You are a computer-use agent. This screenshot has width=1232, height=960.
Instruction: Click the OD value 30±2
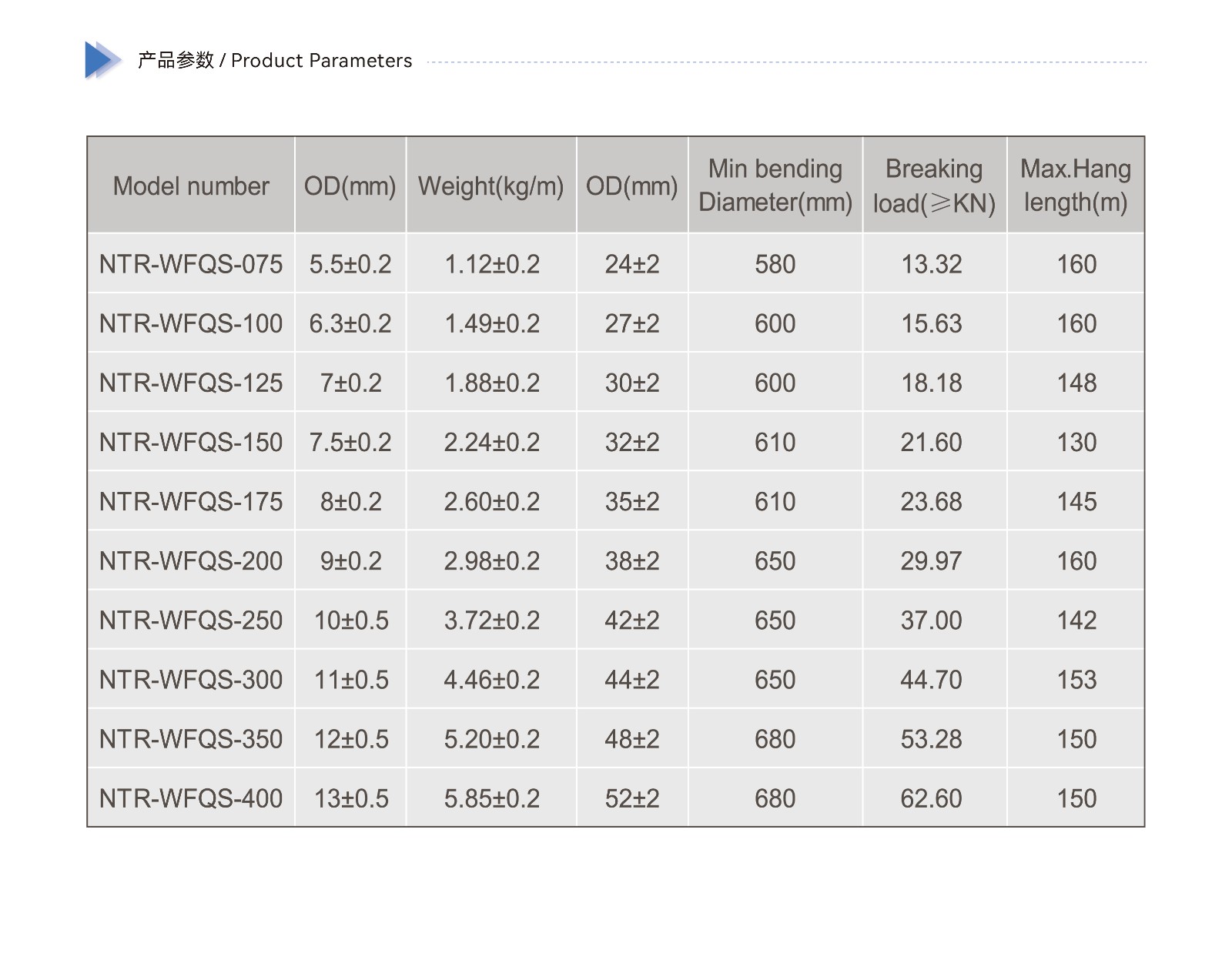pos(632,383)
